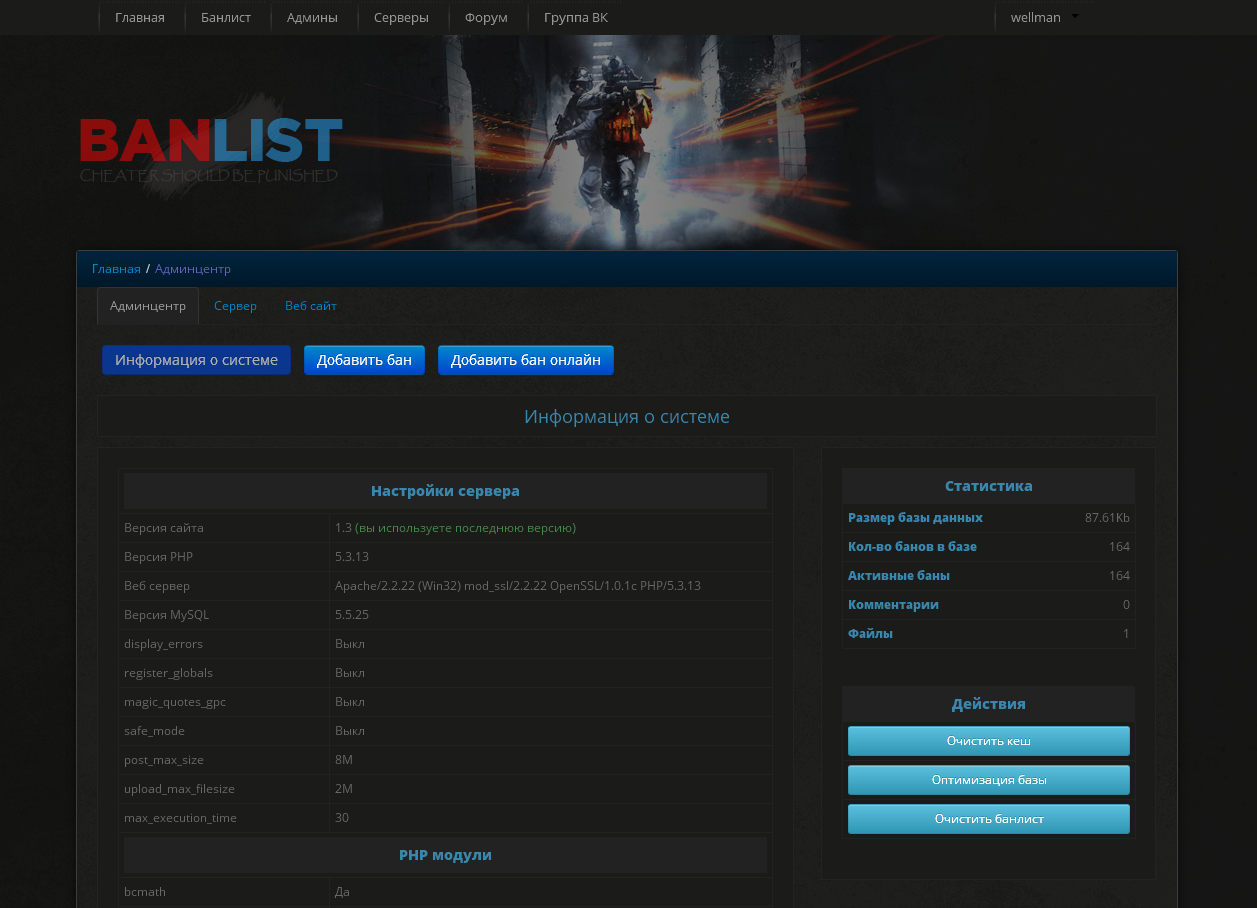Click the Админцентр breadcrumb link
This screenshot has height=908, width=1257.
(193, 269)
